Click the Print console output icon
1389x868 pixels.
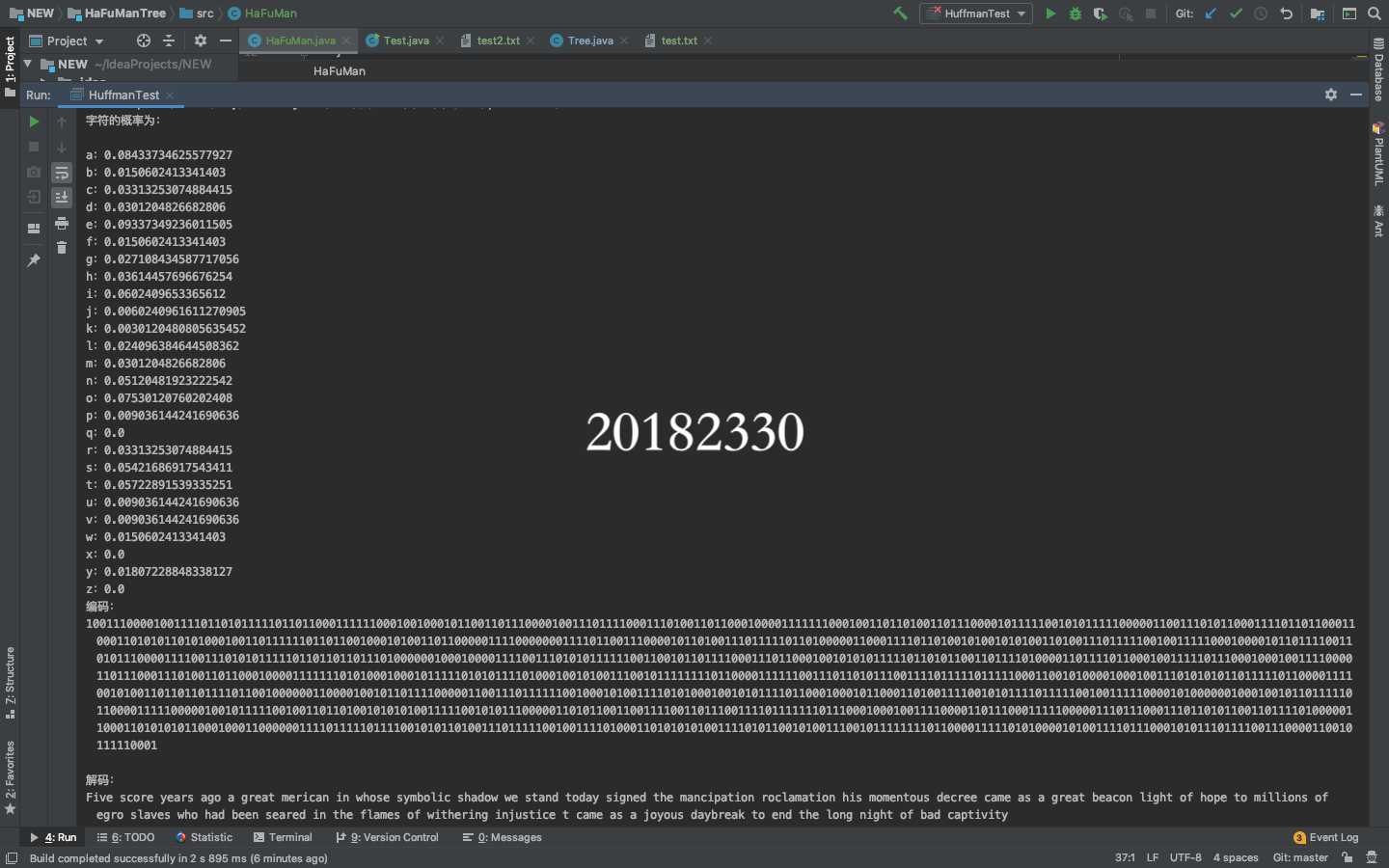62,223
